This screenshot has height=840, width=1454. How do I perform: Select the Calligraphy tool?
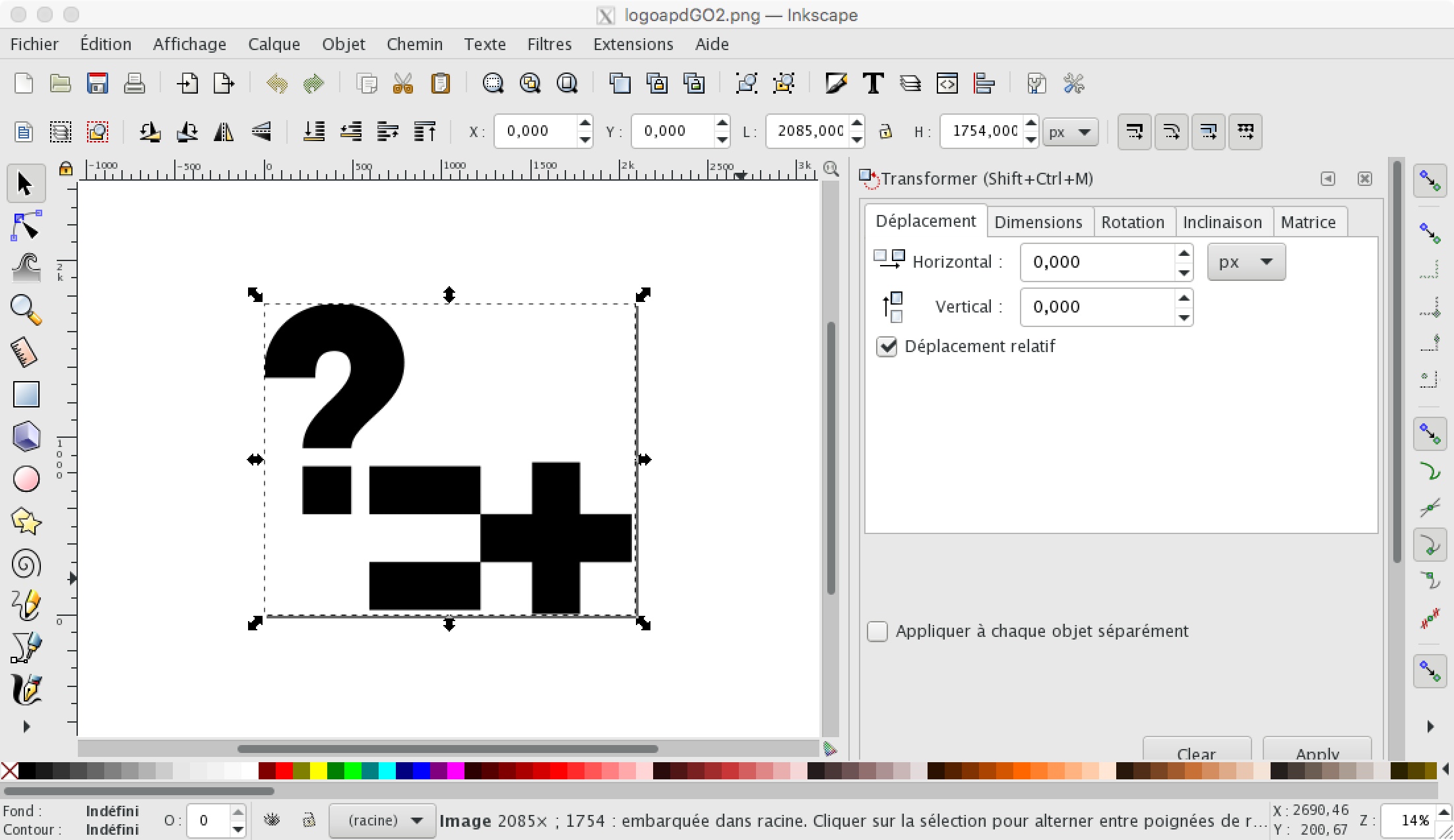pos(26,689)
